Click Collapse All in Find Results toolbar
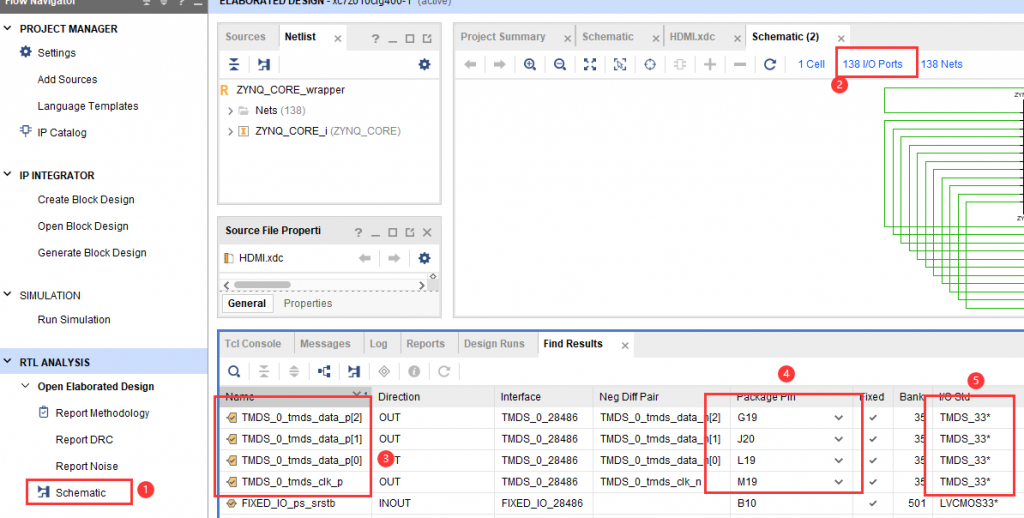 coord(264,372)
